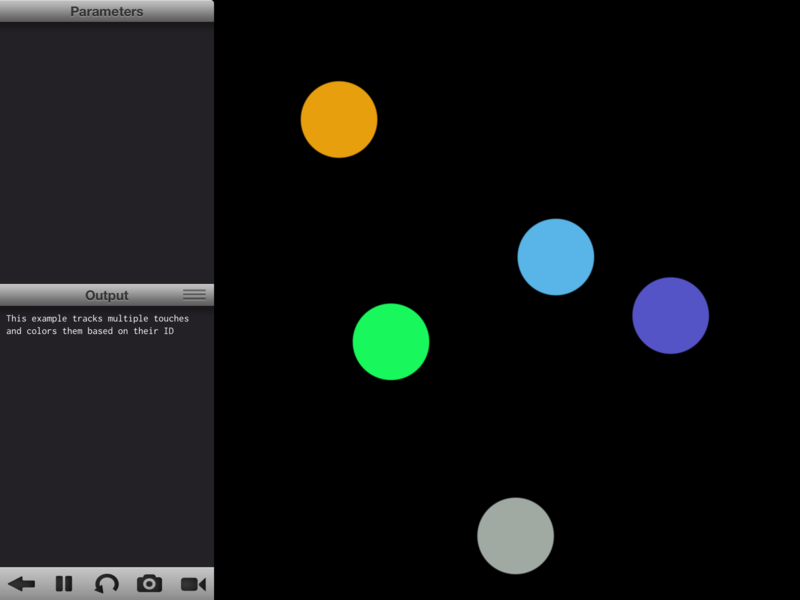Viewport: 800px width, 600px height.
Task: Pause the running project
Action: (64, 584)
